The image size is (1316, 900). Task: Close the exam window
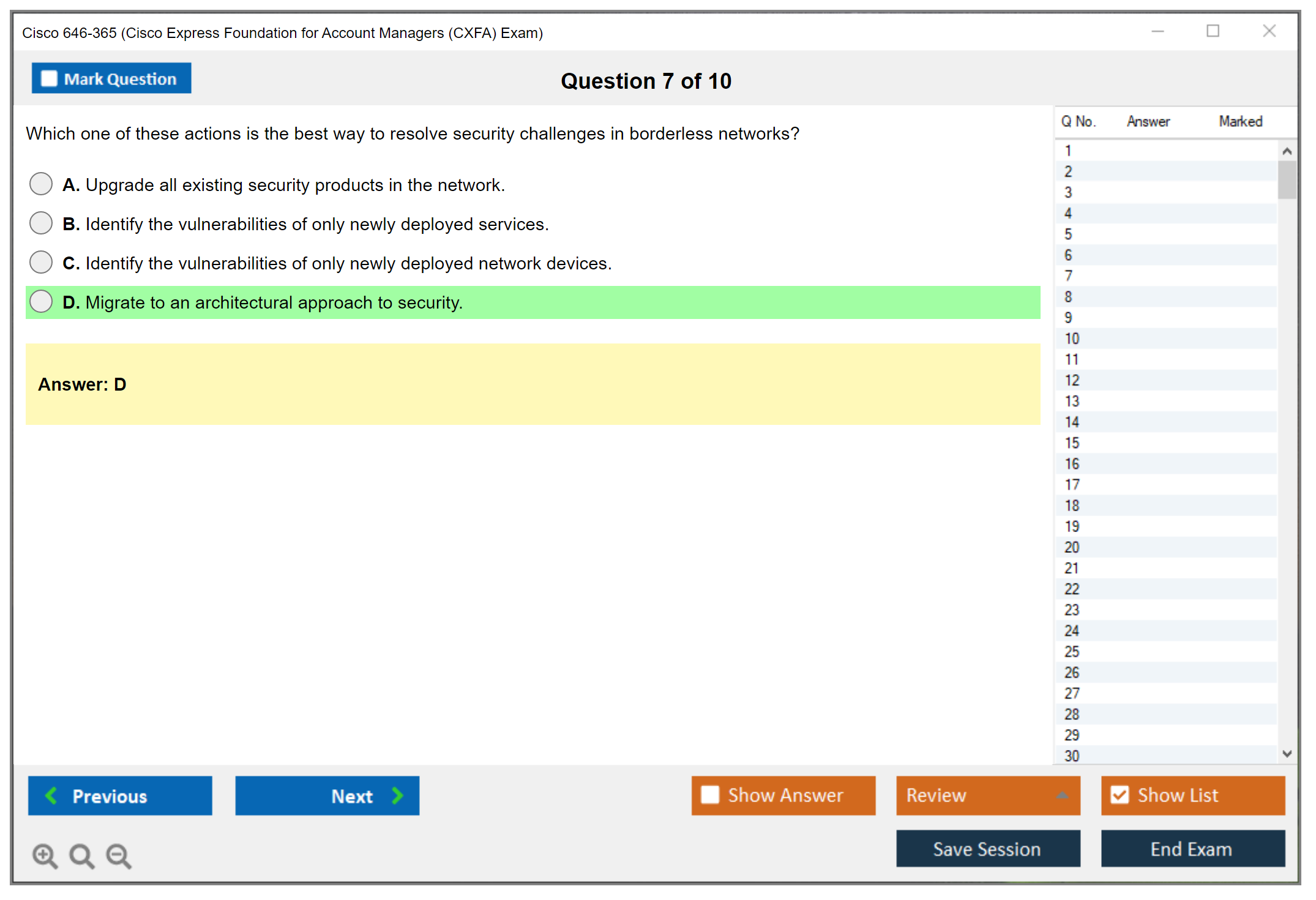[1269, 31]
